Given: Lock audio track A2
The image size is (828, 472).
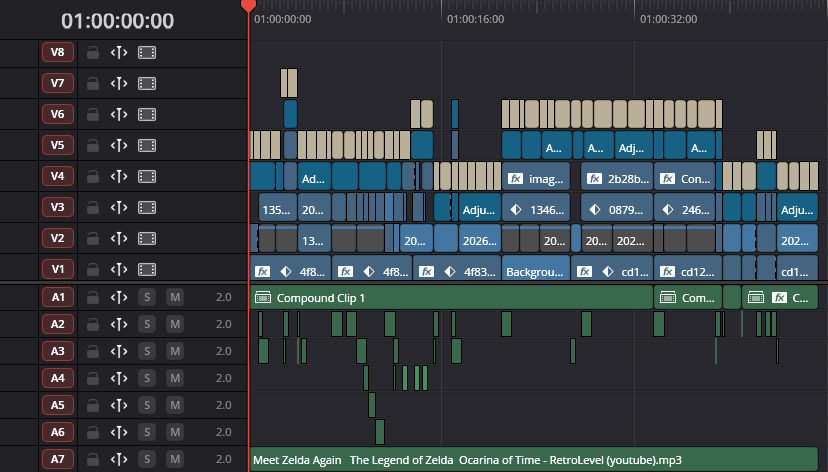Looking at the screenshot, I should [93, 325].
